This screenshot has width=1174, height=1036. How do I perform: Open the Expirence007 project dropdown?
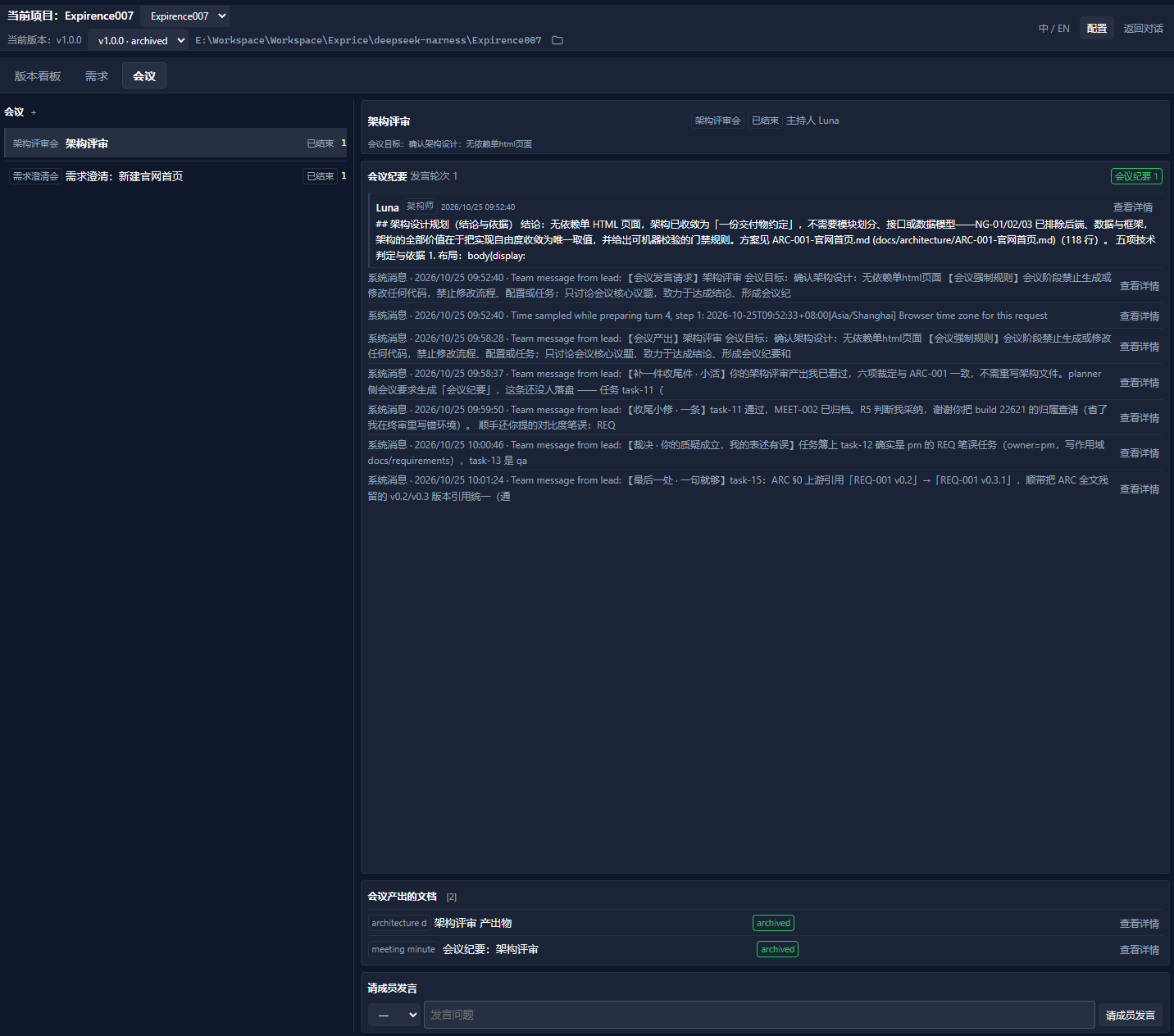(x=184, y=16)
